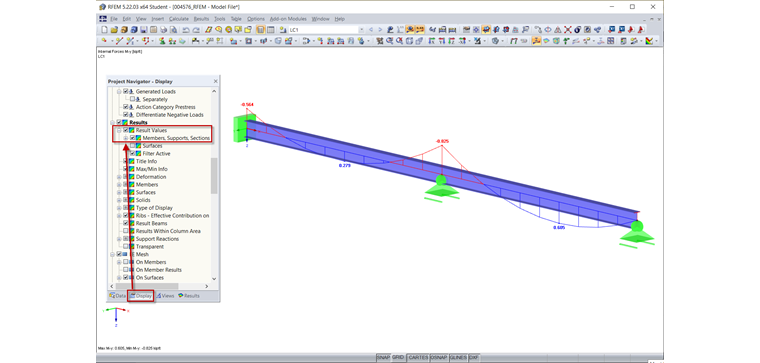Open the Add-on Modules menu
Image resolution: width=760 pixels, height=363 pixels.
[288, 19]
